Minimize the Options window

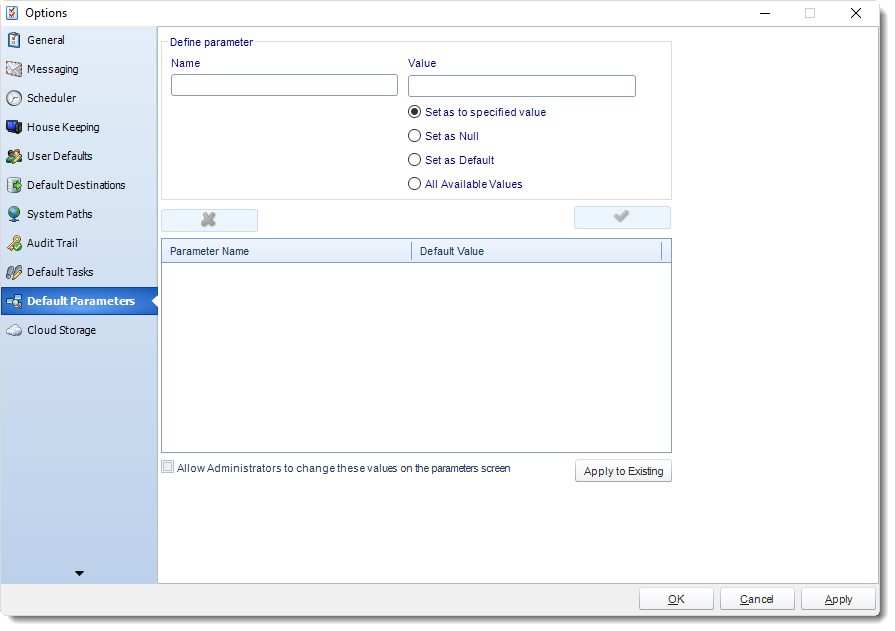coord(765,13)
